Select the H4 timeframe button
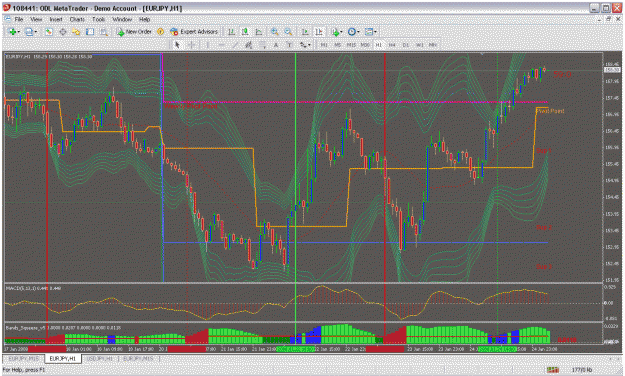The image size is (625, 376). (392, 45)
